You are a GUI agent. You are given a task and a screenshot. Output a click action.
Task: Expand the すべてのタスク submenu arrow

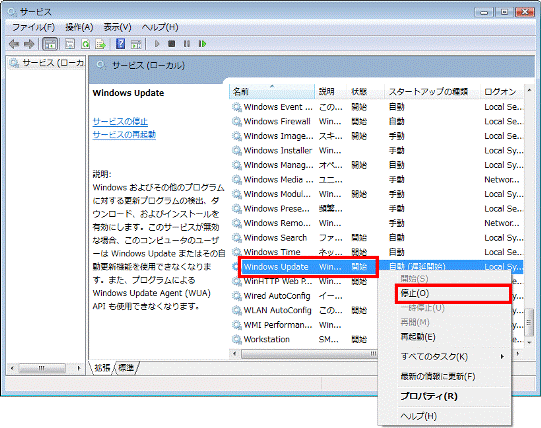click(x=502, y=357)
